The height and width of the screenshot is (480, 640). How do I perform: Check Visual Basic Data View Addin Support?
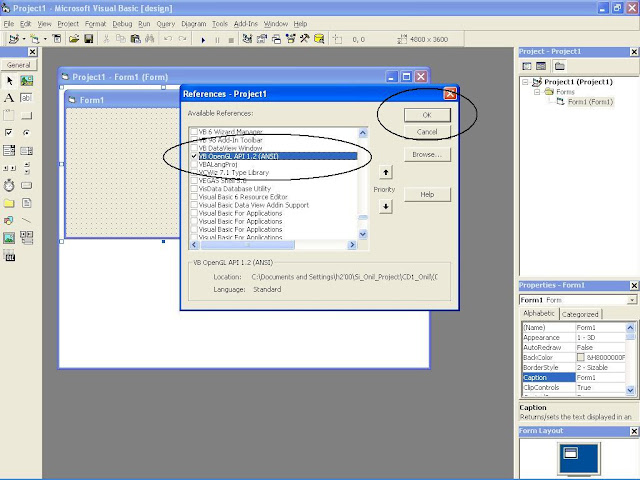(x=194, y=205)
